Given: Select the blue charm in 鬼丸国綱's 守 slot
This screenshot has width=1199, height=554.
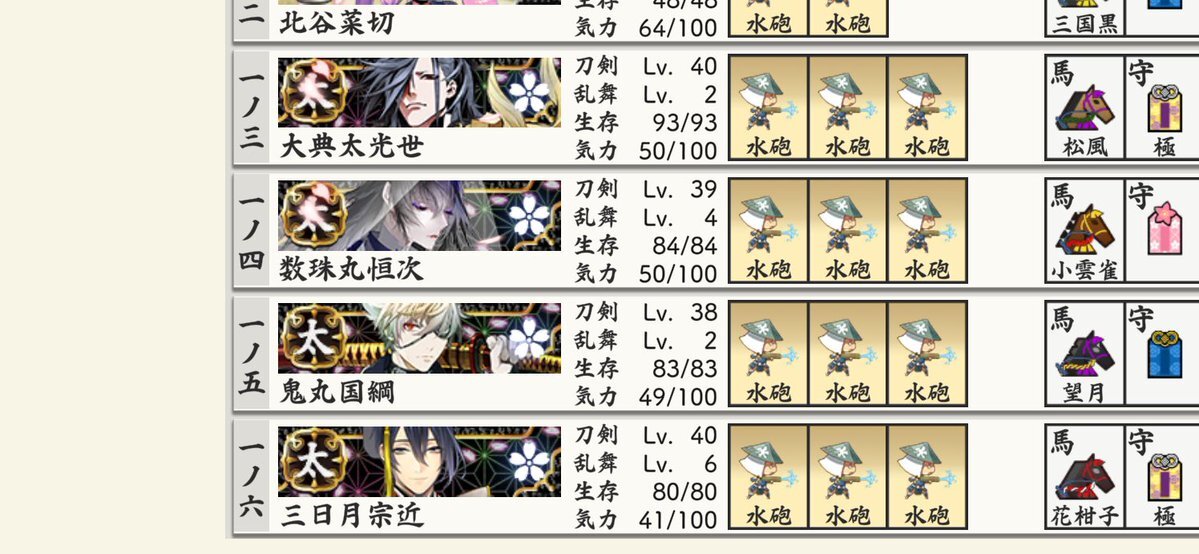Looking at the screenshot, I should pyautogui.click(x=1164, y=354).
